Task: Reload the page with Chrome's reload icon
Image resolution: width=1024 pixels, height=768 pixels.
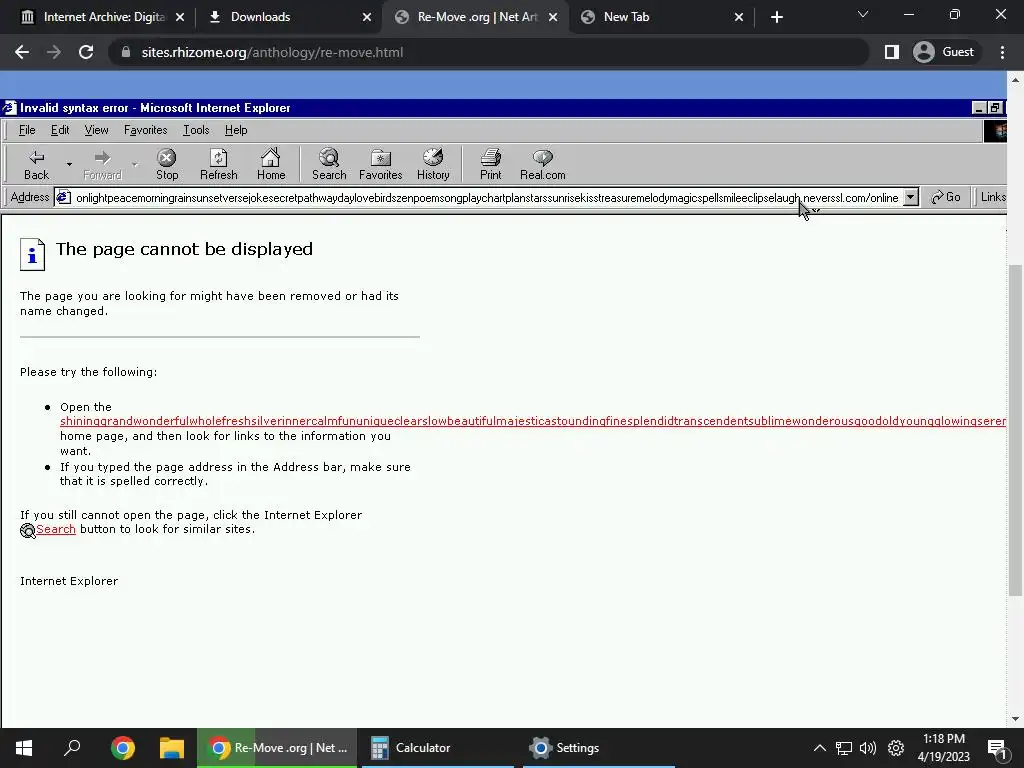Action: coord(86,52)
